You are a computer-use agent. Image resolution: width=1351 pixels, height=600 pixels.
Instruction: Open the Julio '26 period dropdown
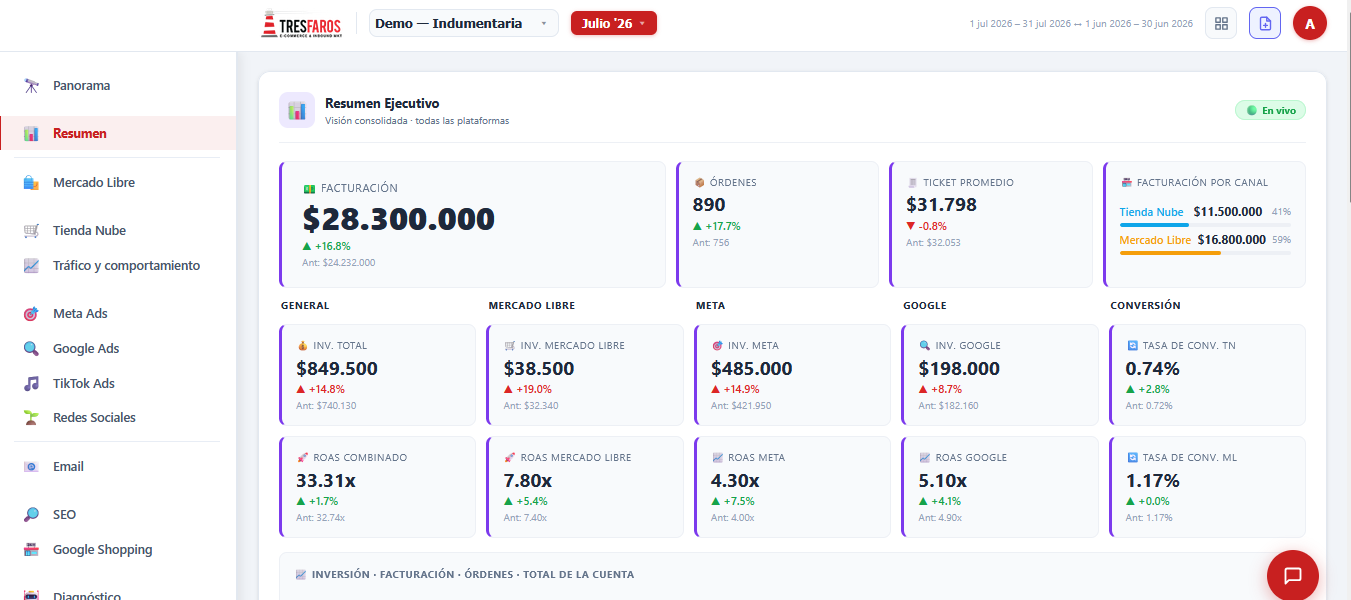point(614,23)
